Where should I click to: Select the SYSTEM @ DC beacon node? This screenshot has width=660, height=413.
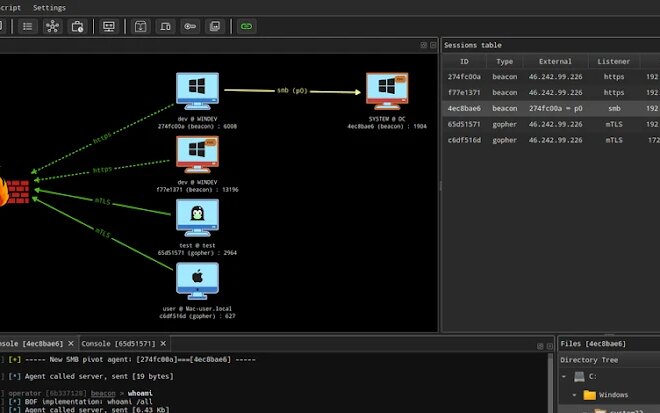point(387,91)
